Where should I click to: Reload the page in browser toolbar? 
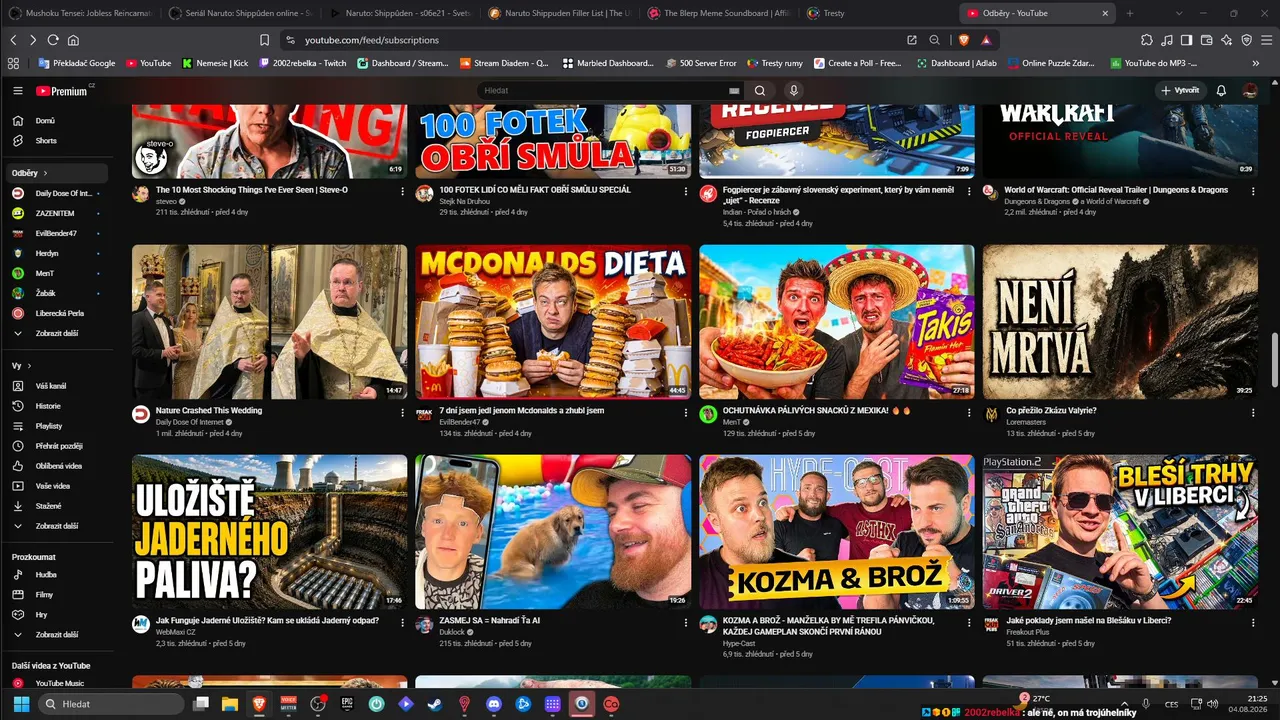(53, 40)
